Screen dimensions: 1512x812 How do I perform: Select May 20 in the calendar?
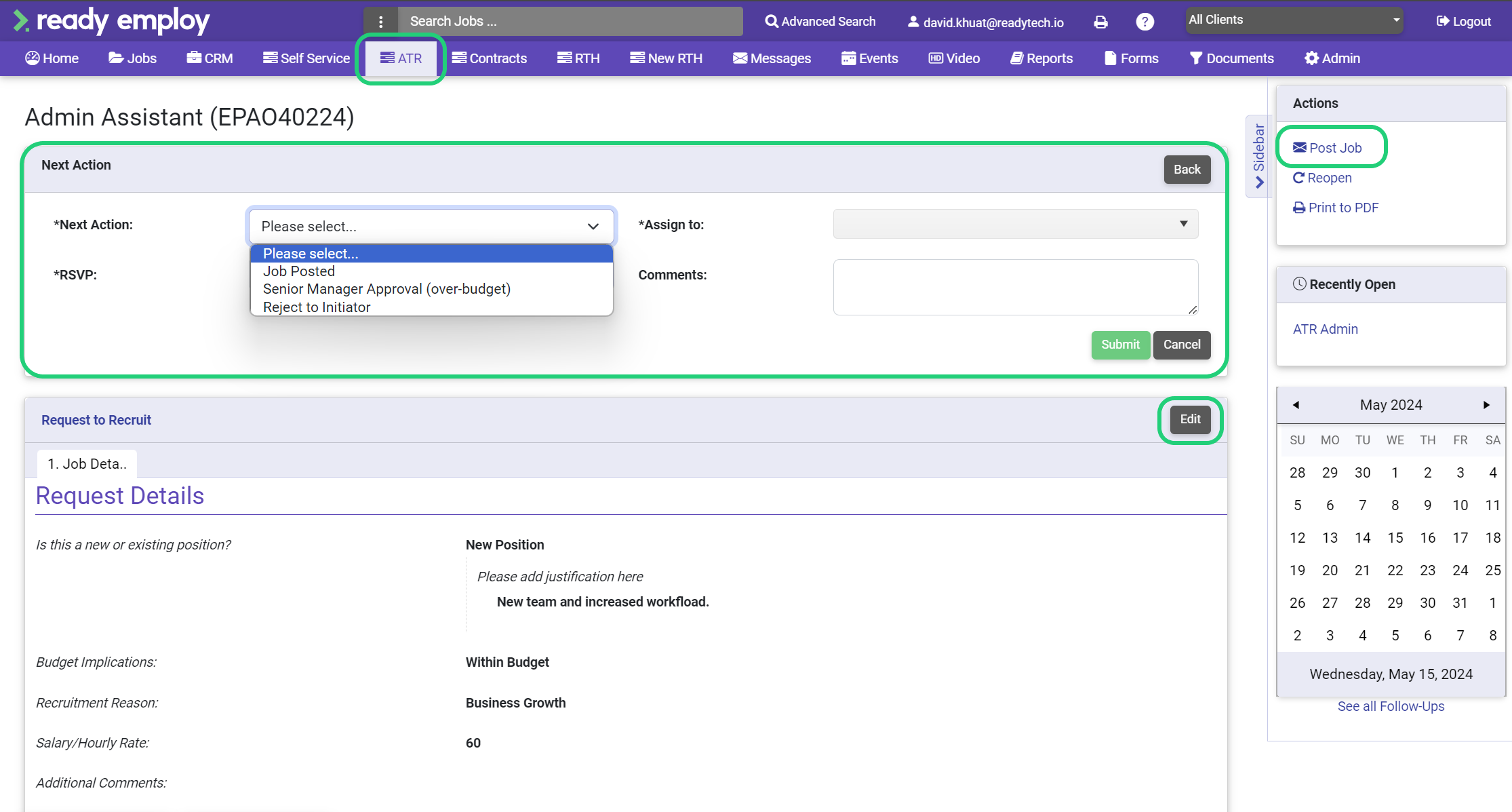pyautogui.click(x=1330, y=571)
